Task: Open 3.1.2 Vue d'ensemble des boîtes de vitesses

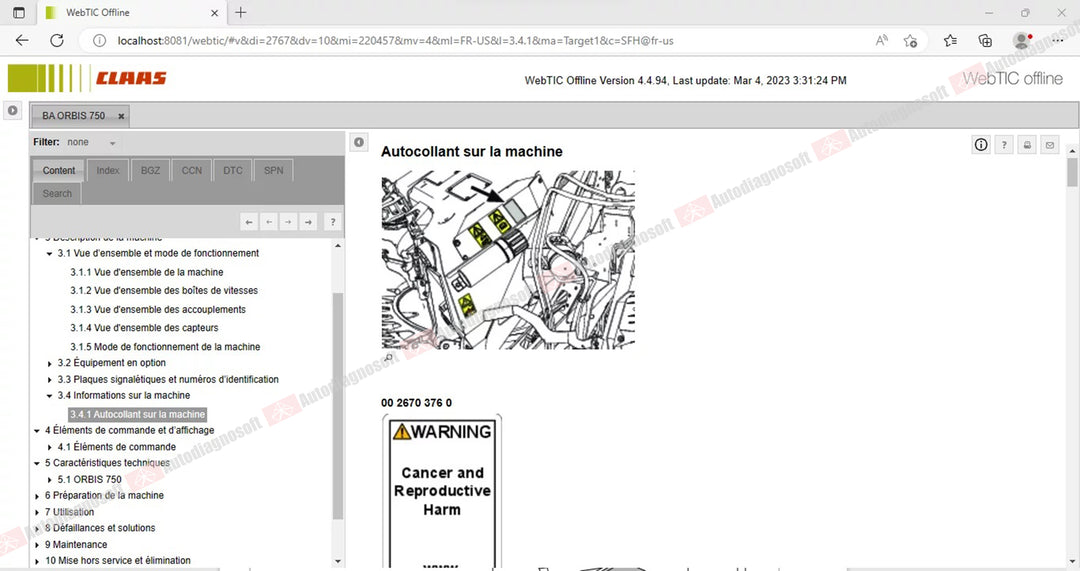Action: pos(164,291)
